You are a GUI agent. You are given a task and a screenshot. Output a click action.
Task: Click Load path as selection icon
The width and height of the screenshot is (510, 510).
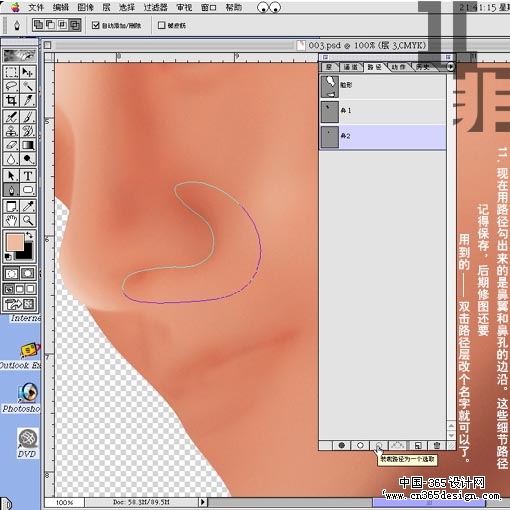click(379, 445)
